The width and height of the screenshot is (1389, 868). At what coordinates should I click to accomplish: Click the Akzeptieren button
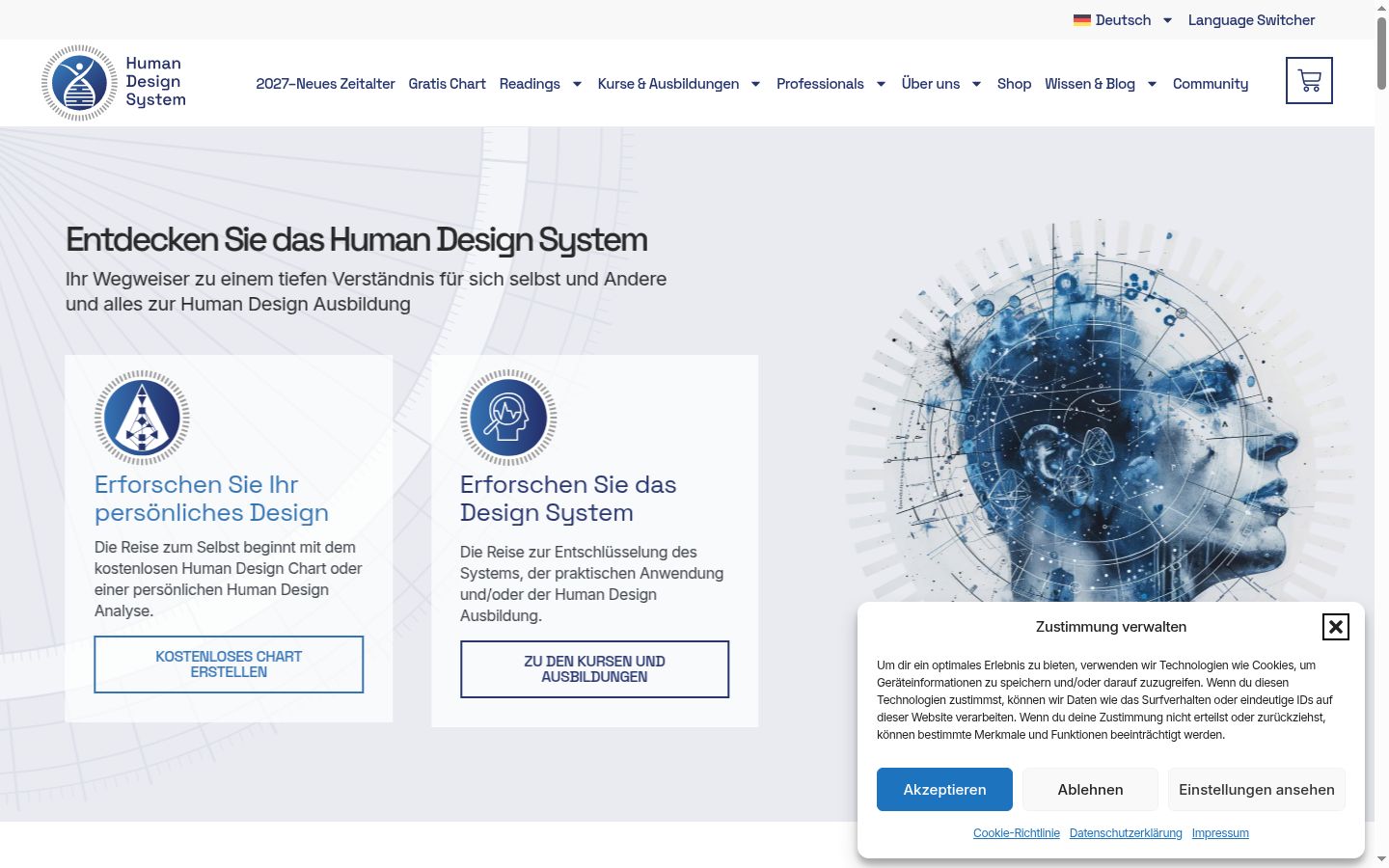click(x=944, y=789)
